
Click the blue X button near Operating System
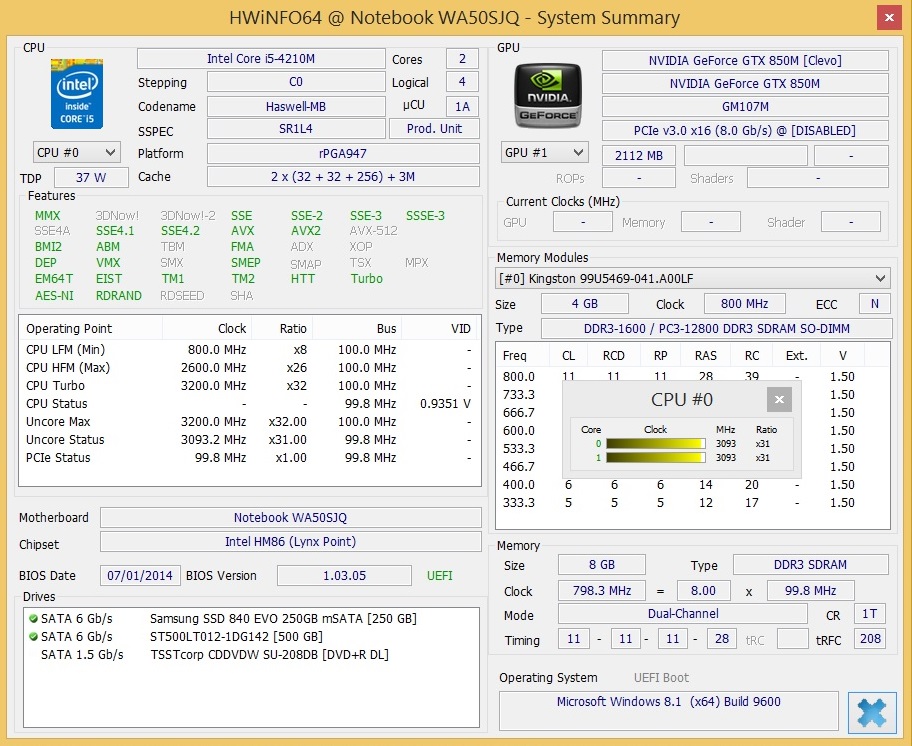click(x=872, y=712)
